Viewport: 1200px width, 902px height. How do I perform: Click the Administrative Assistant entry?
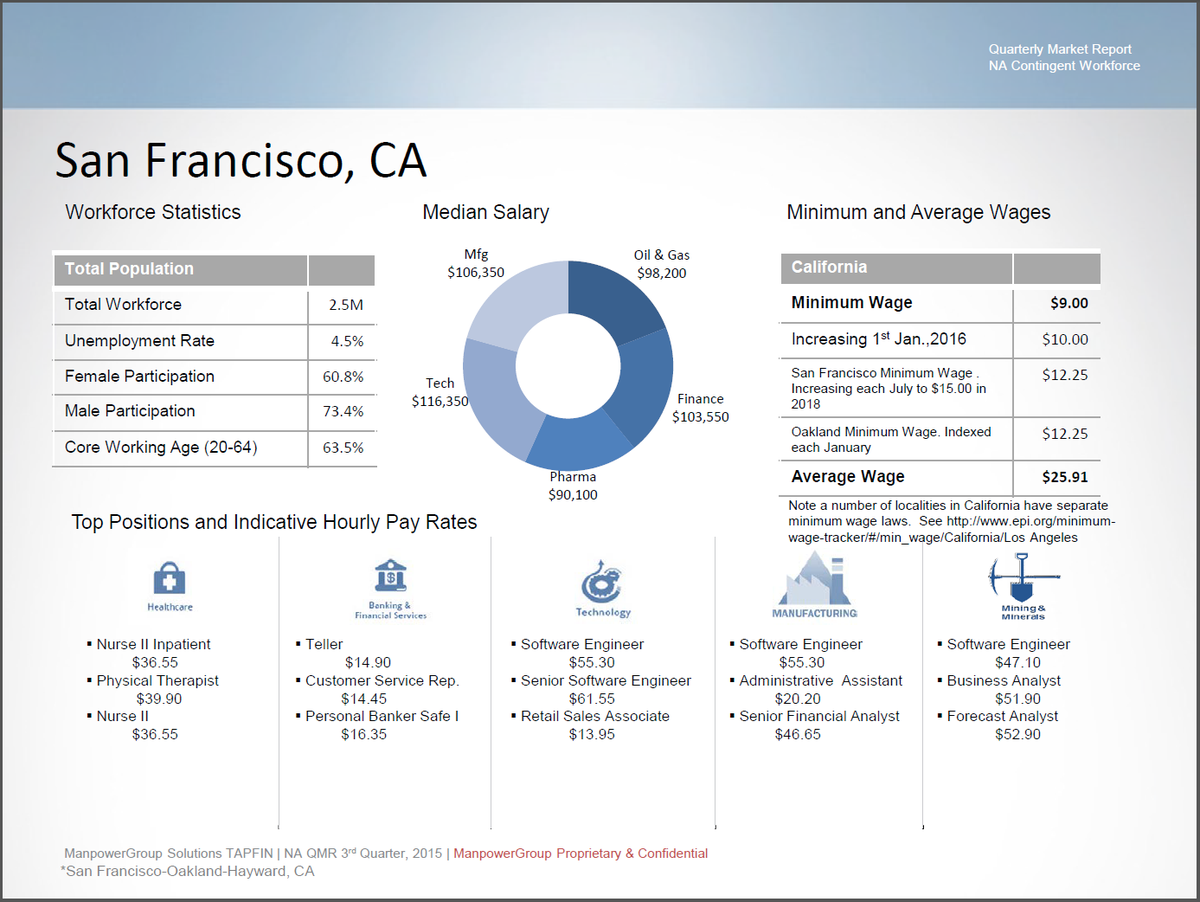pyautogui.click(x=820, y=680)
